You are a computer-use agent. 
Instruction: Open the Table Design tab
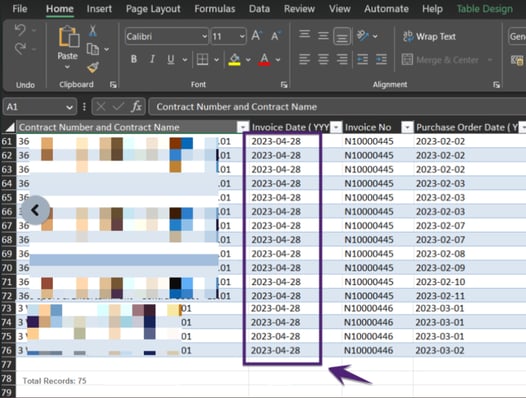484,9
